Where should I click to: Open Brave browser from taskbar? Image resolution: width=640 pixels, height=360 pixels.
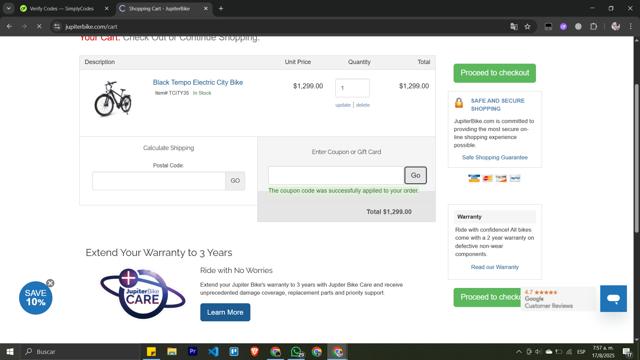[255, 351]
